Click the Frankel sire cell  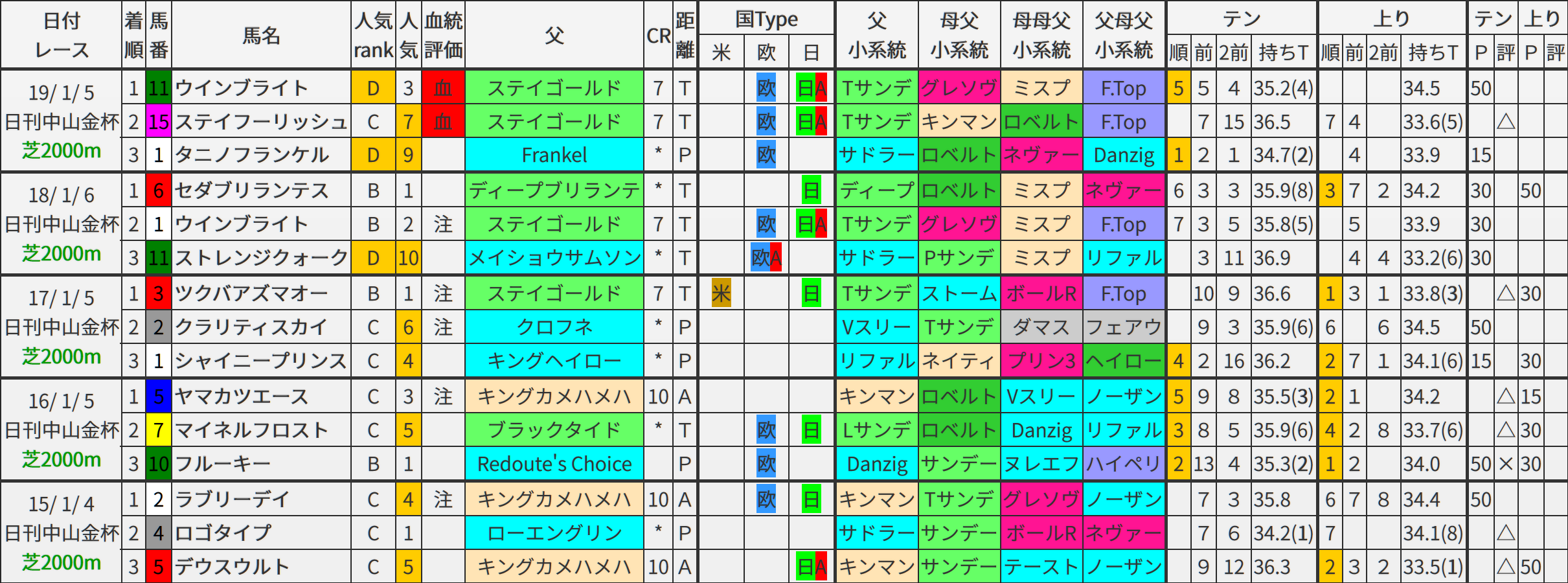point(554,155)
